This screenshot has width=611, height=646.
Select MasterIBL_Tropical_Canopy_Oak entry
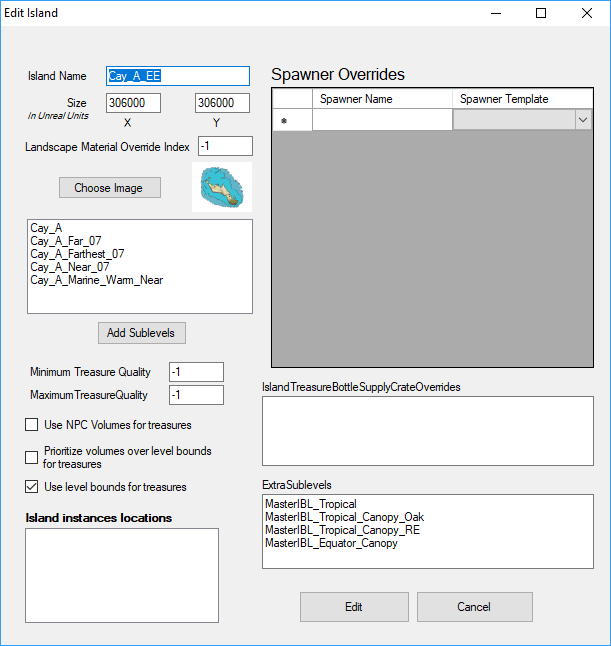tap(344, 517)
